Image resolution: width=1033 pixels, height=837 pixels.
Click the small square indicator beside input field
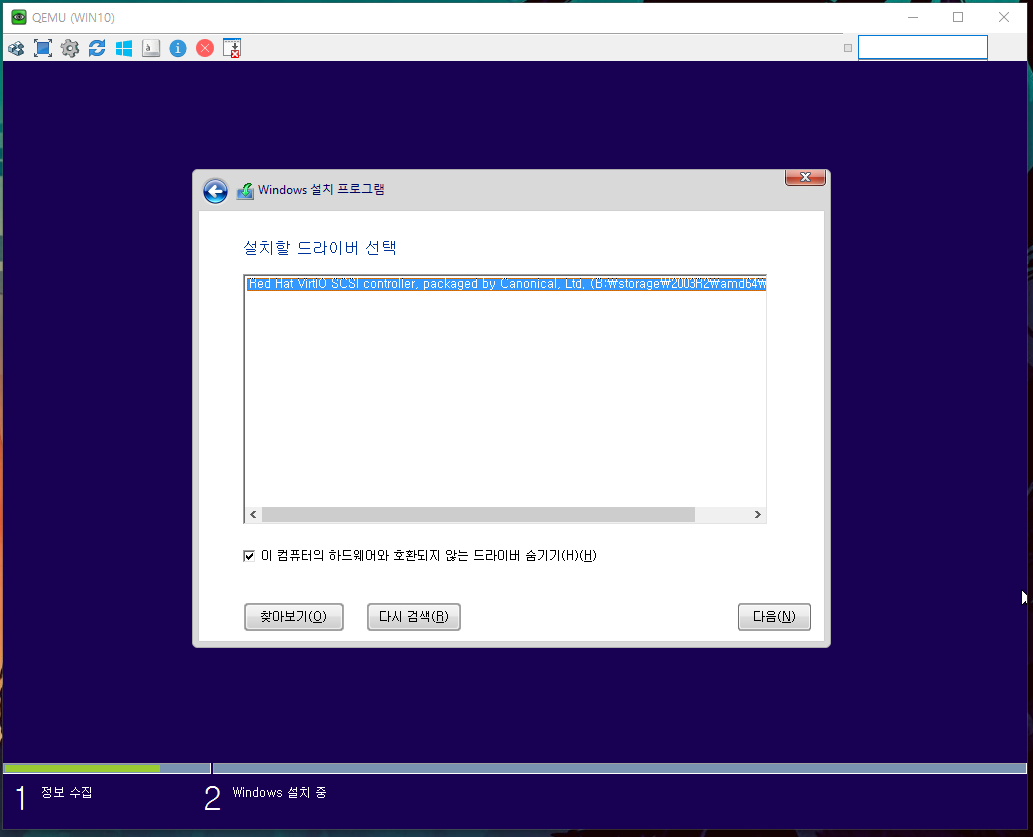click(x=848, y=48)
